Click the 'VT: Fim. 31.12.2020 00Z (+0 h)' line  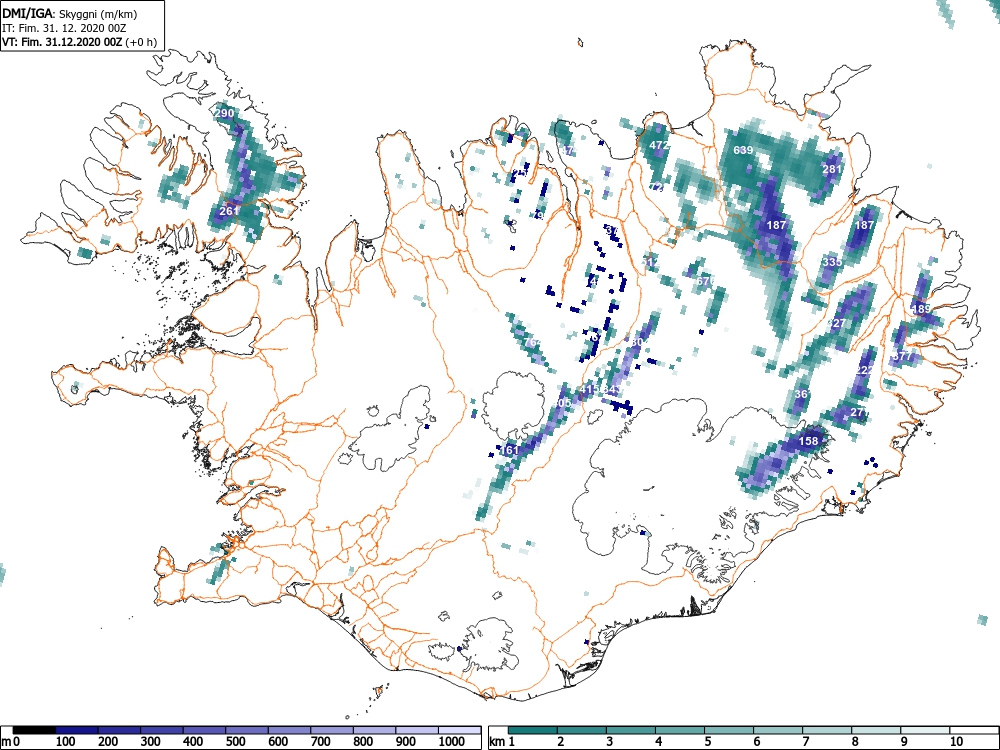click(79, 42)
